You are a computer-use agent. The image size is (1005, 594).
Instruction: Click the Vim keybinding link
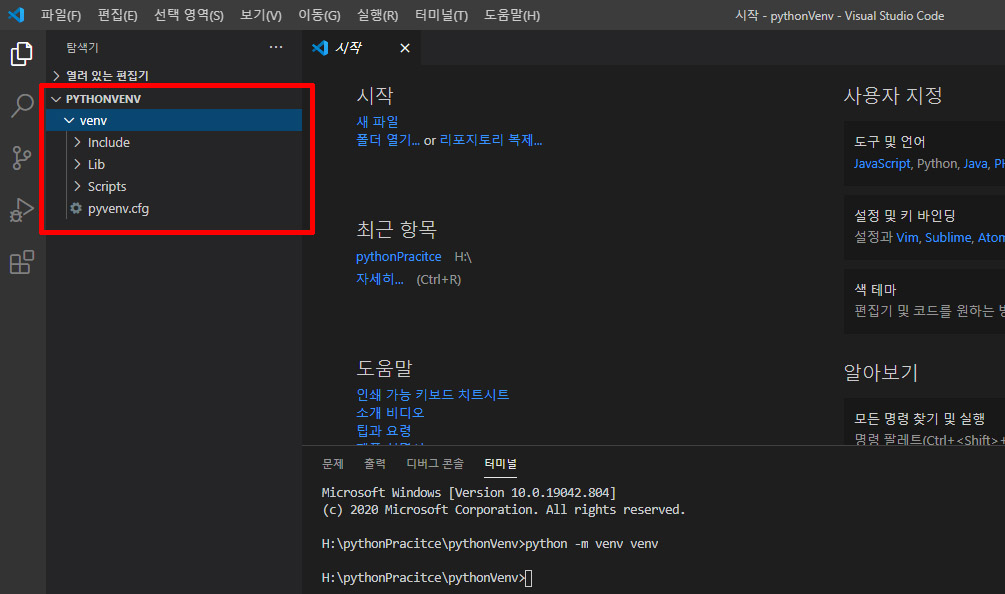[907, 237]
